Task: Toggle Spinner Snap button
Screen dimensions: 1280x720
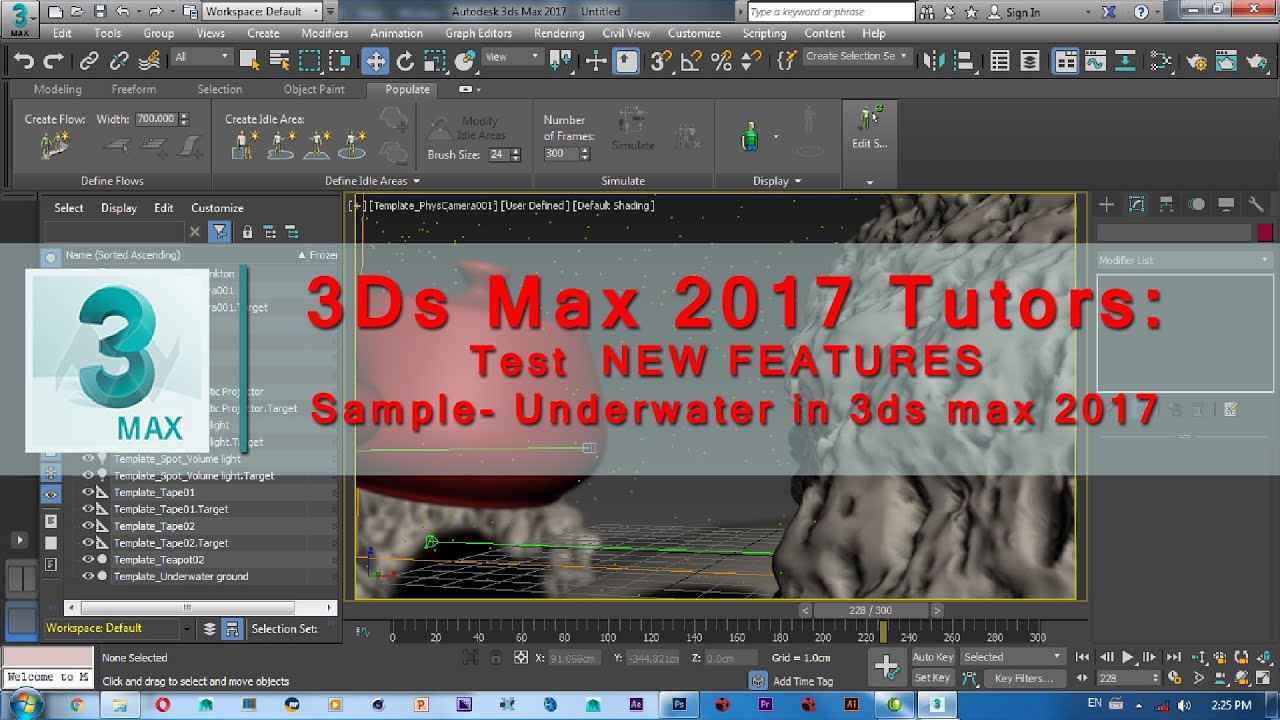Action: pyautogui.click(x=752, y=61)
